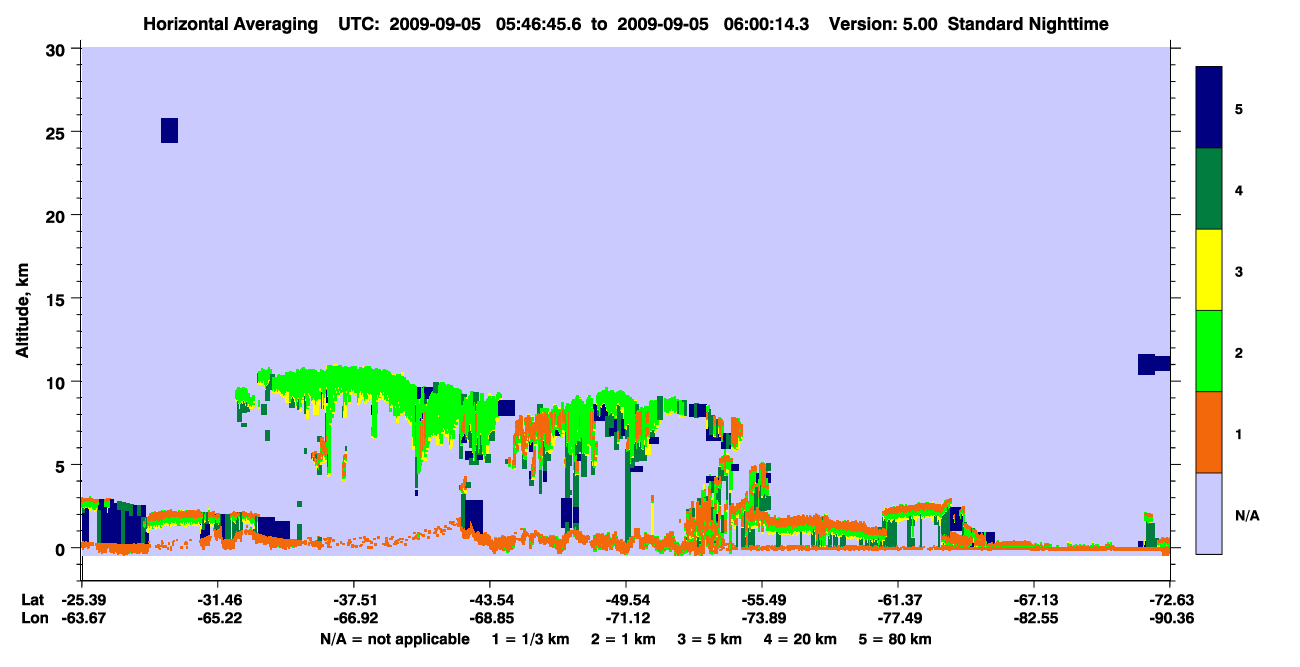Click the lavender N/A color band
Image resolution: width=1300 pixels, height=667 pixels.
point(1209,513)
